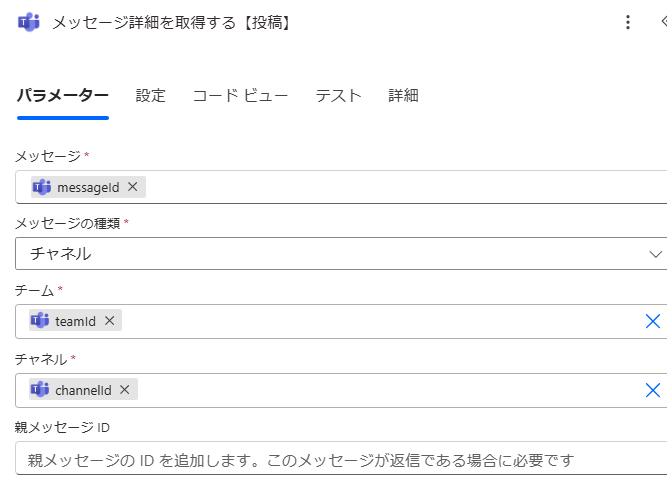The height and width of the screenshot is (480, 667).
Task: Switch to the コード ビュー tab
Action: tap(240, 96)
